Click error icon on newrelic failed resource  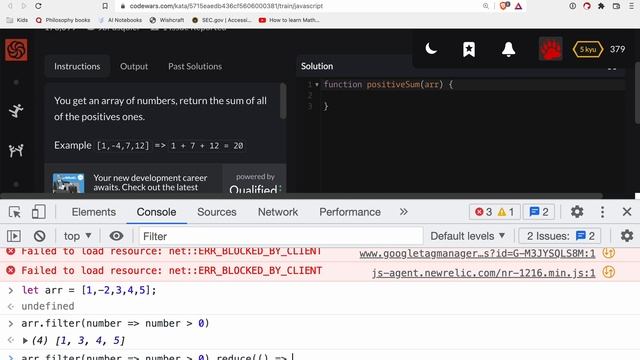[x=11, y=270]
